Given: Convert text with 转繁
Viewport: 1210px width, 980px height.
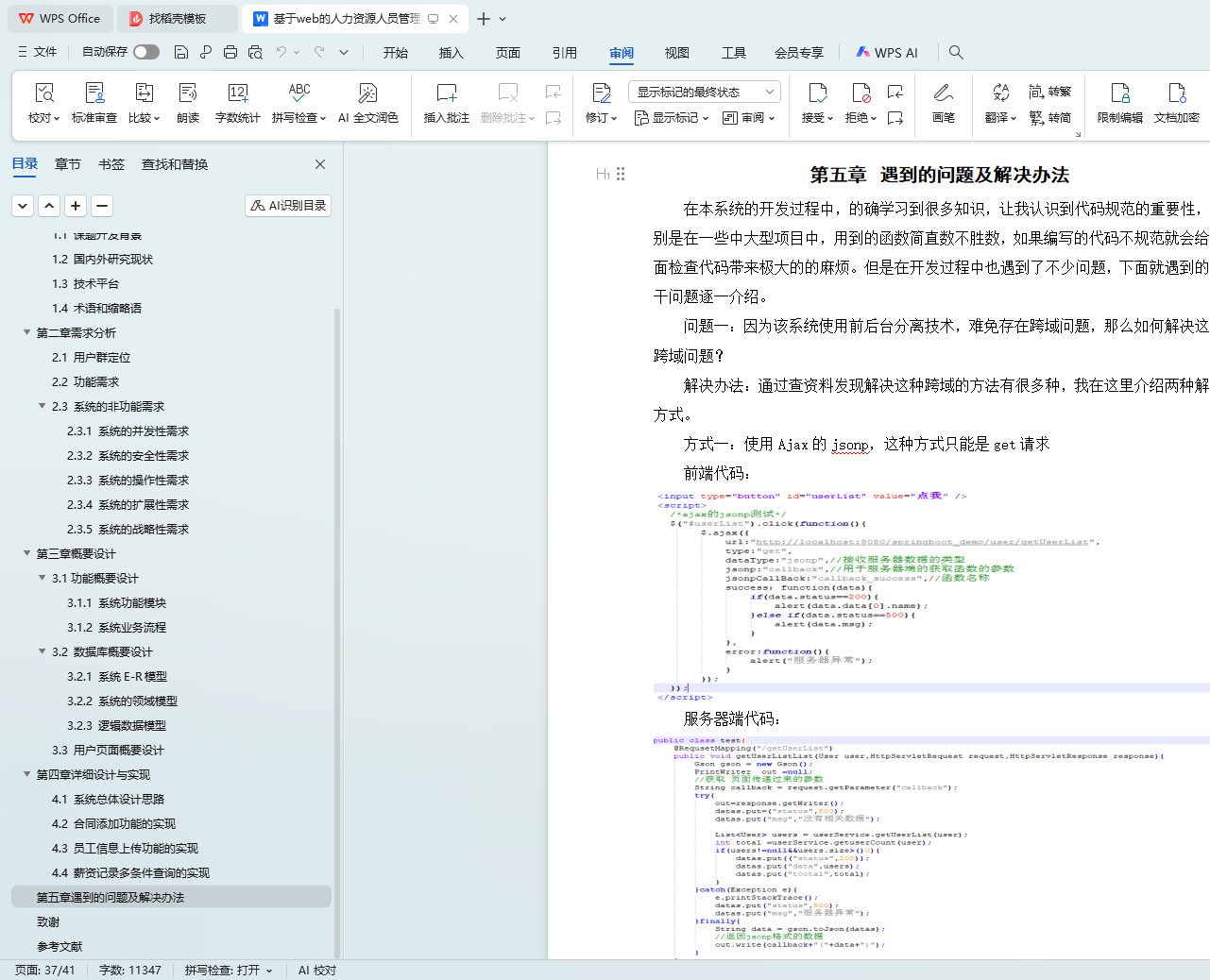Looking at the screenshot, I should [x=1050, y=92].
